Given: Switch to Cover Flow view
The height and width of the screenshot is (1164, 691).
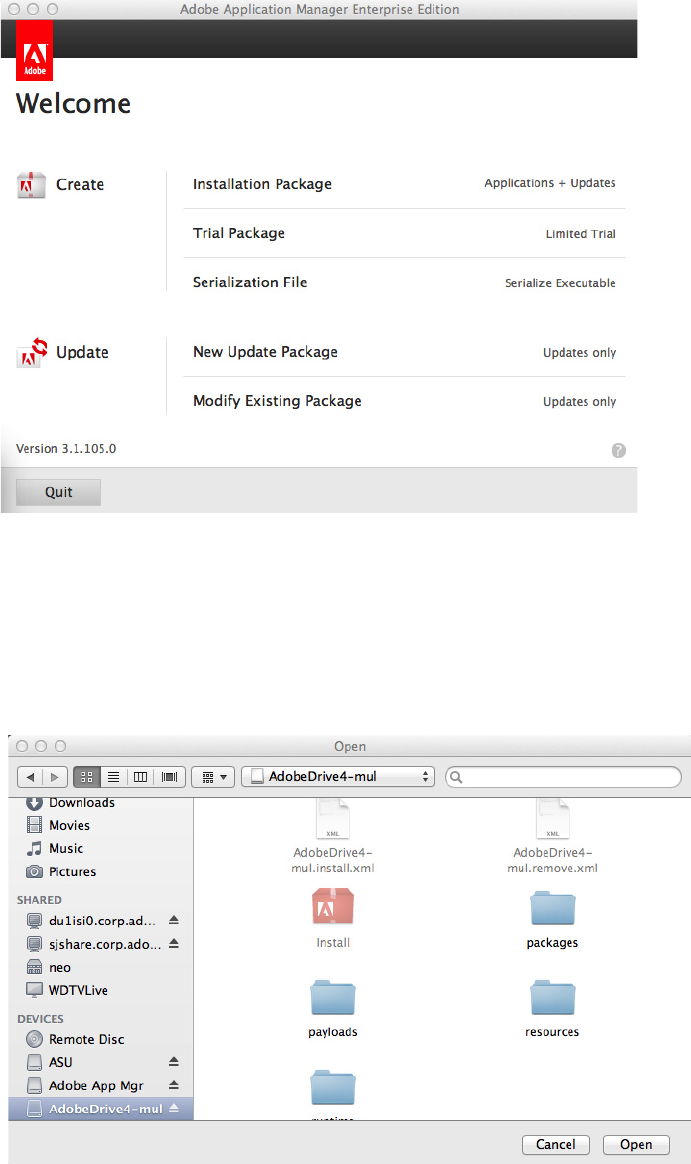Looking at the screenshot, I should (x=169, y=777).
